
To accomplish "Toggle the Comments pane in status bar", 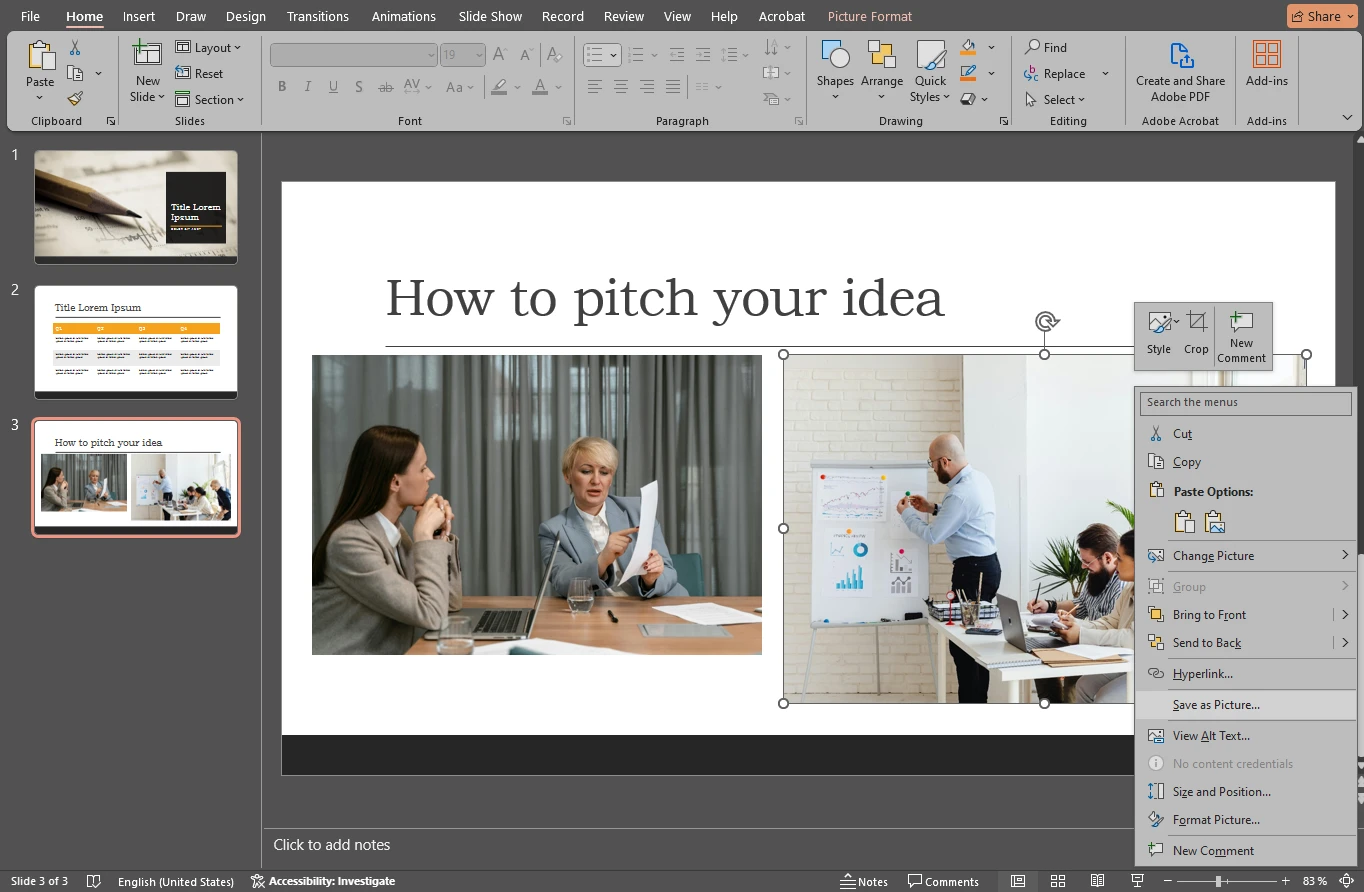I will (x=943, y=881).
